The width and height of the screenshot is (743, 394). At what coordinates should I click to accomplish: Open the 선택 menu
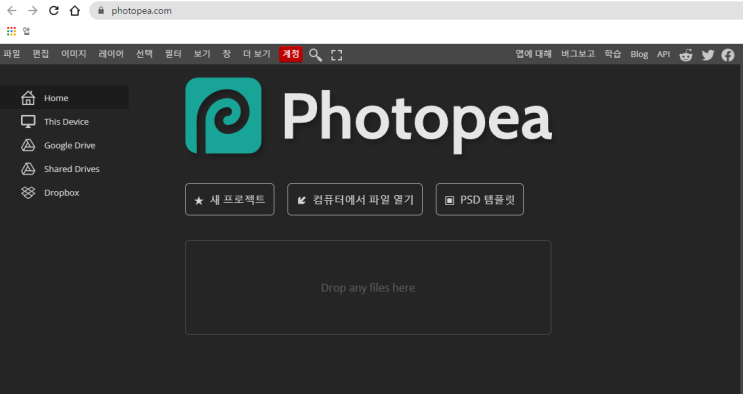[144, 54]
